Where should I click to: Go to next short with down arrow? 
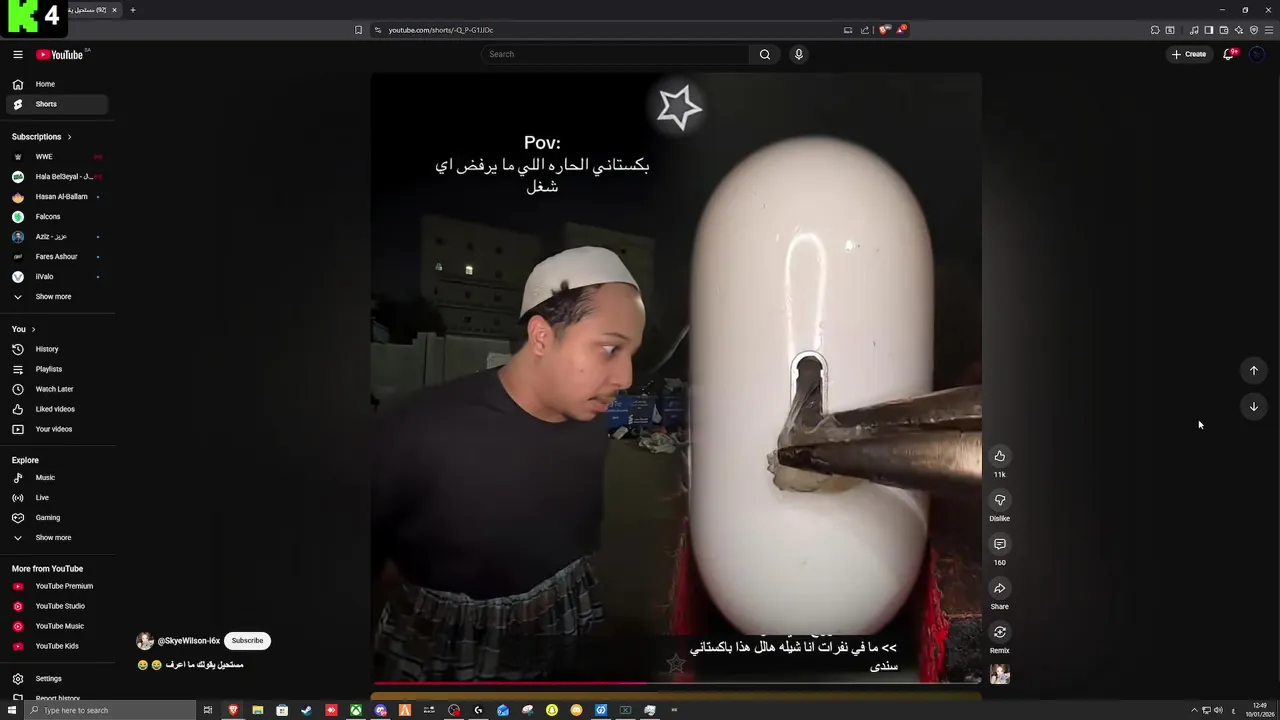[1254, 406]
